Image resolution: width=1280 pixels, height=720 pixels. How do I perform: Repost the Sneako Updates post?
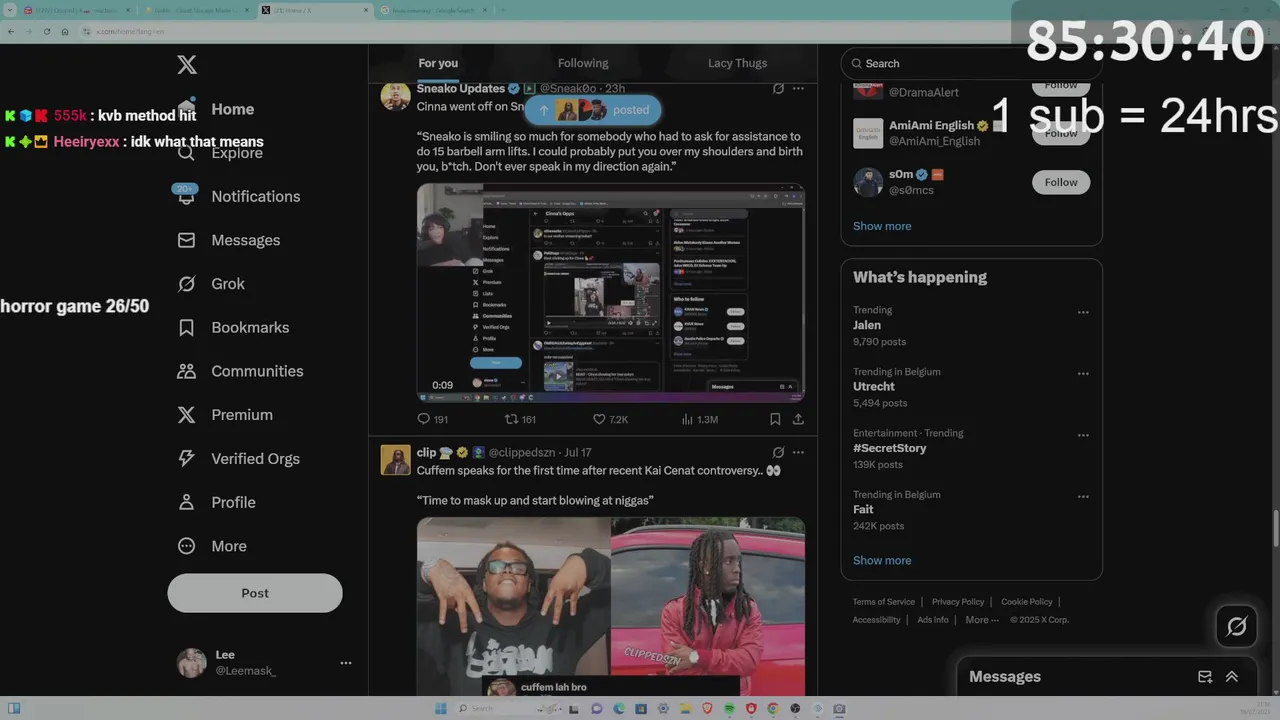coord(521,419)
